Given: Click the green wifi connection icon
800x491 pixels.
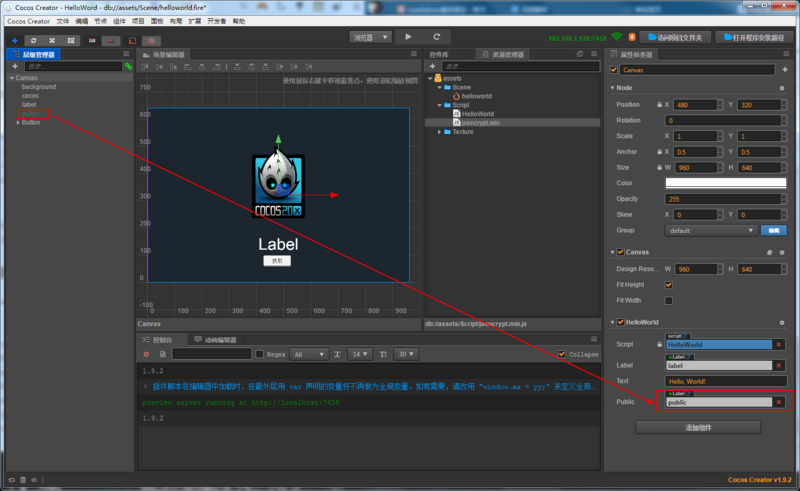Looking at the screenshot, I should coord(617,37).
